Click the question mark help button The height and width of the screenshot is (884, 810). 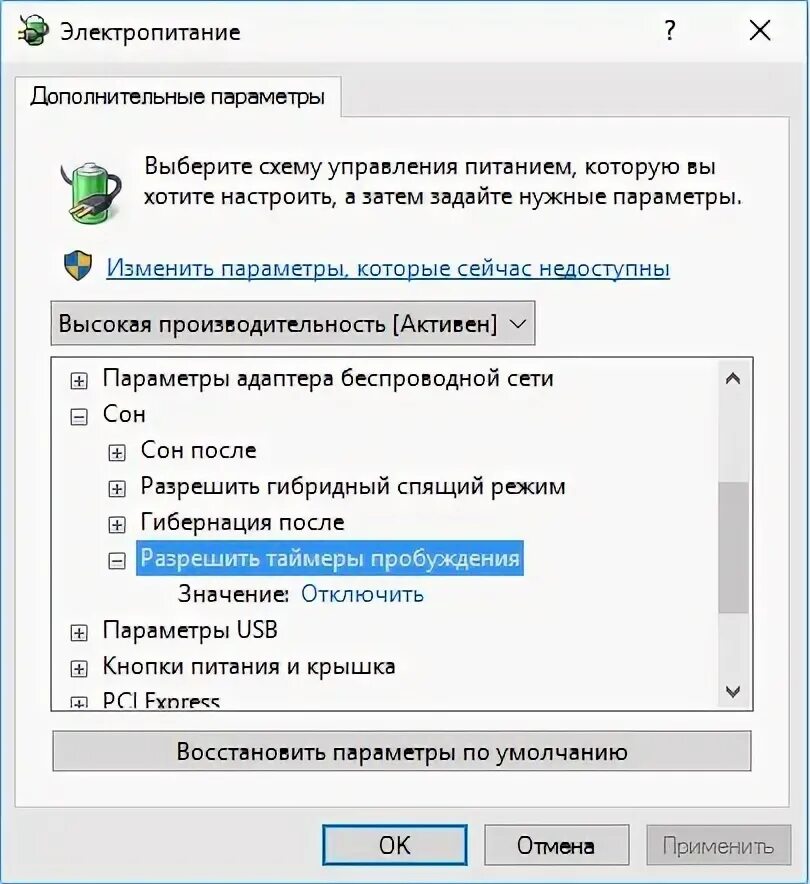click(x=670, y=31)
